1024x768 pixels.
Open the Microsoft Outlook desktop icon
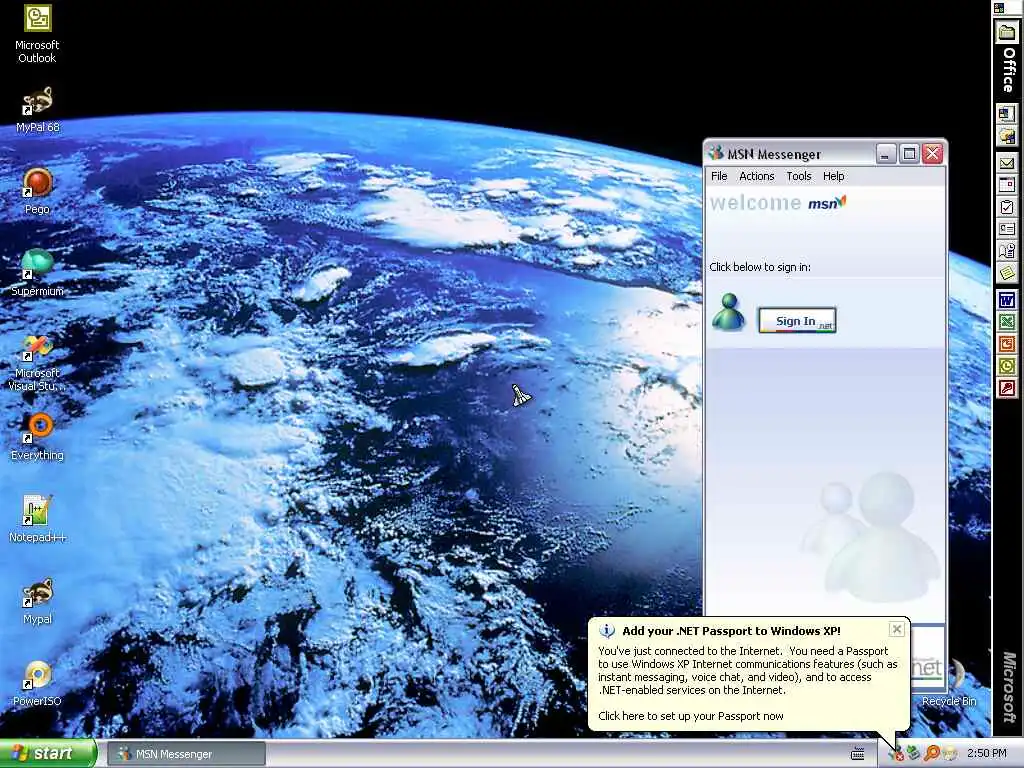tap(37, 34)
